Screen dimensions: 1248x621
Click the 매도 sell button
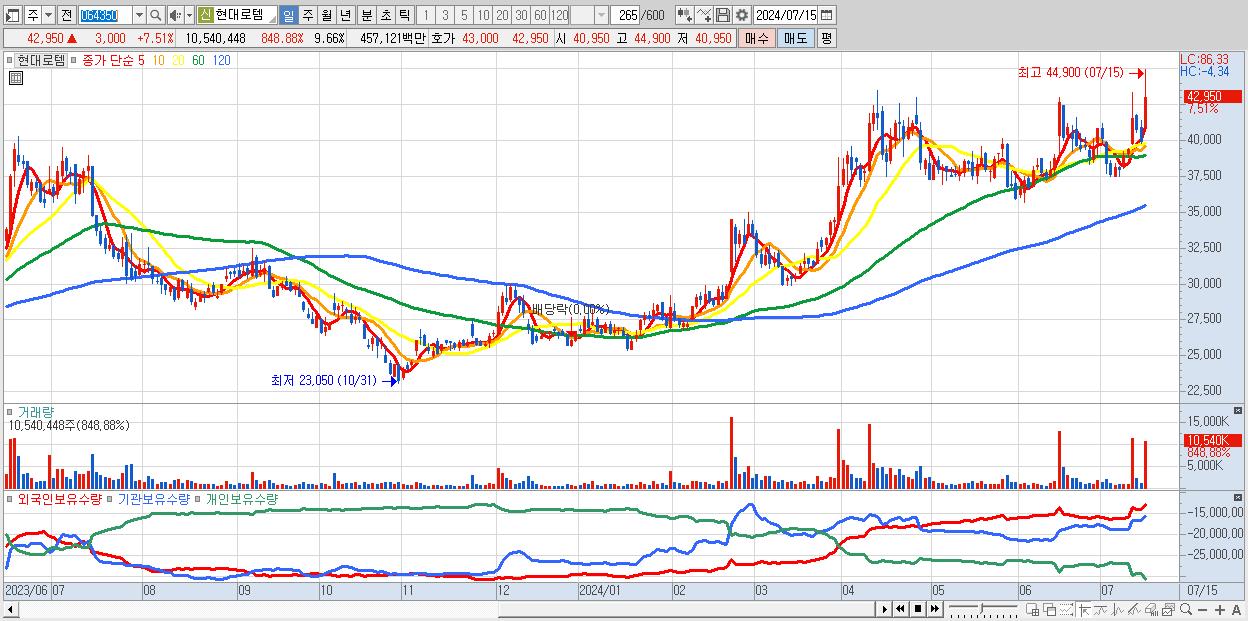(795, 38)
